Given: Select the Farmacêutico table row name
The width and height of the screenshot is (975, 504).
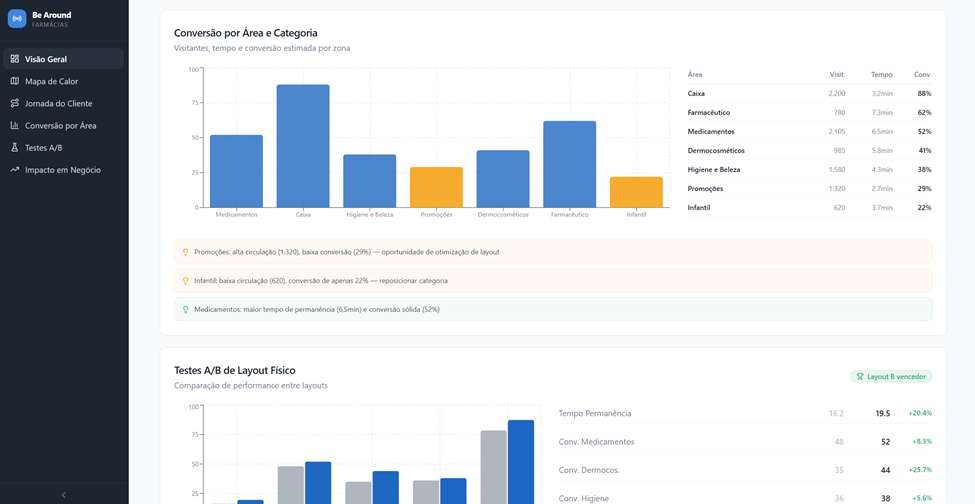Looking at the screenshot, I should 709,112.
